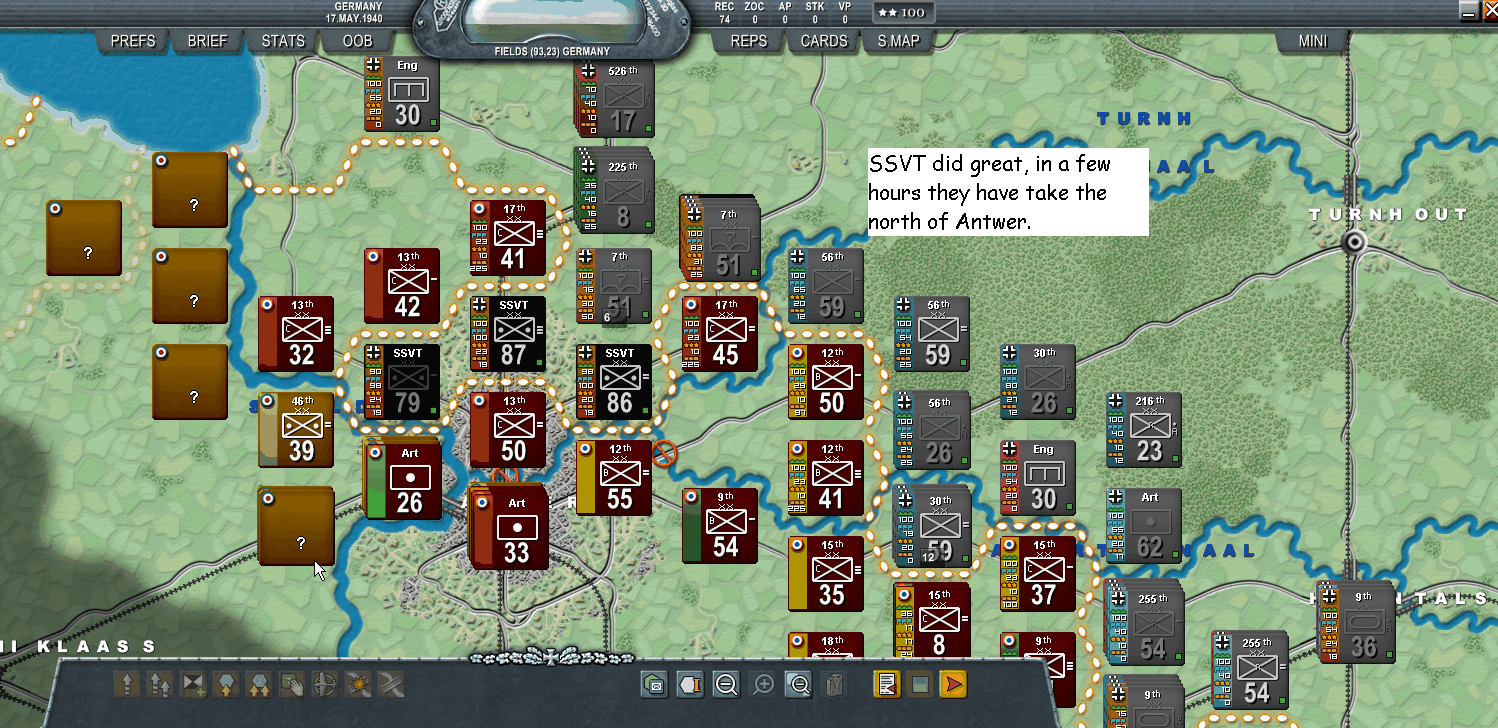Select the French Art unit numbered 26
1498x728 pixels.
[403, 480]
